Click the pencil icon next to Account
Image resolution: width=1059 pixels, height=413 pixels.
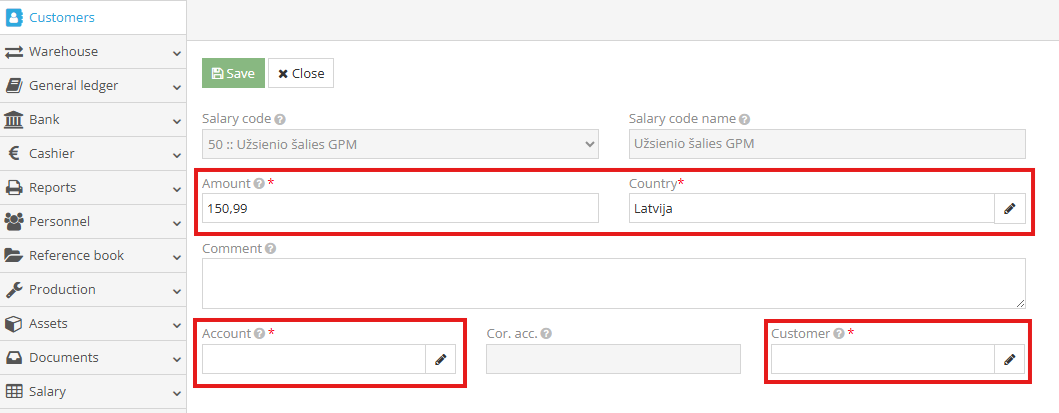[x=441, y=359]
